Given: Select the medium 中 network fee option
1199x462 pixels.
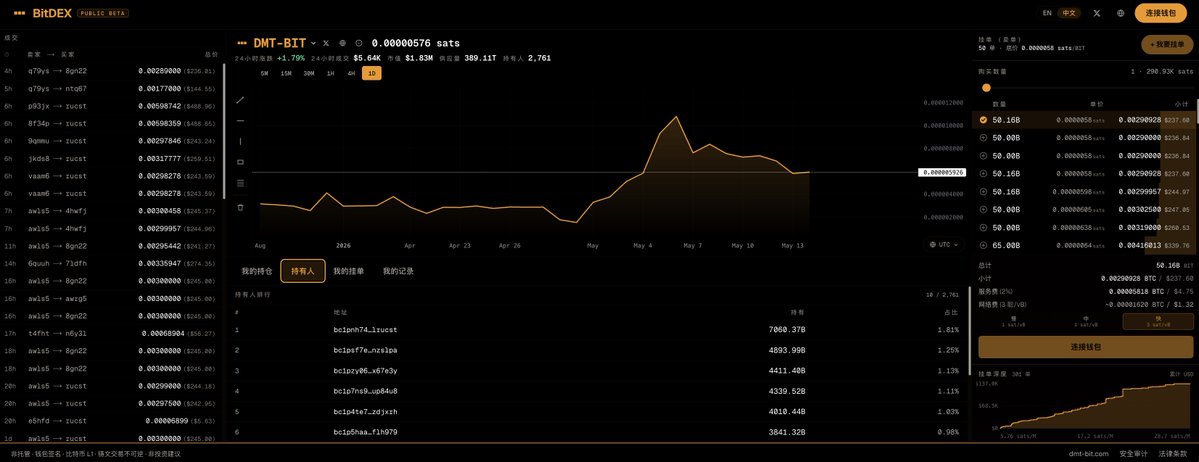Looking at the screenshot, I should click(x=1086, y=321).
